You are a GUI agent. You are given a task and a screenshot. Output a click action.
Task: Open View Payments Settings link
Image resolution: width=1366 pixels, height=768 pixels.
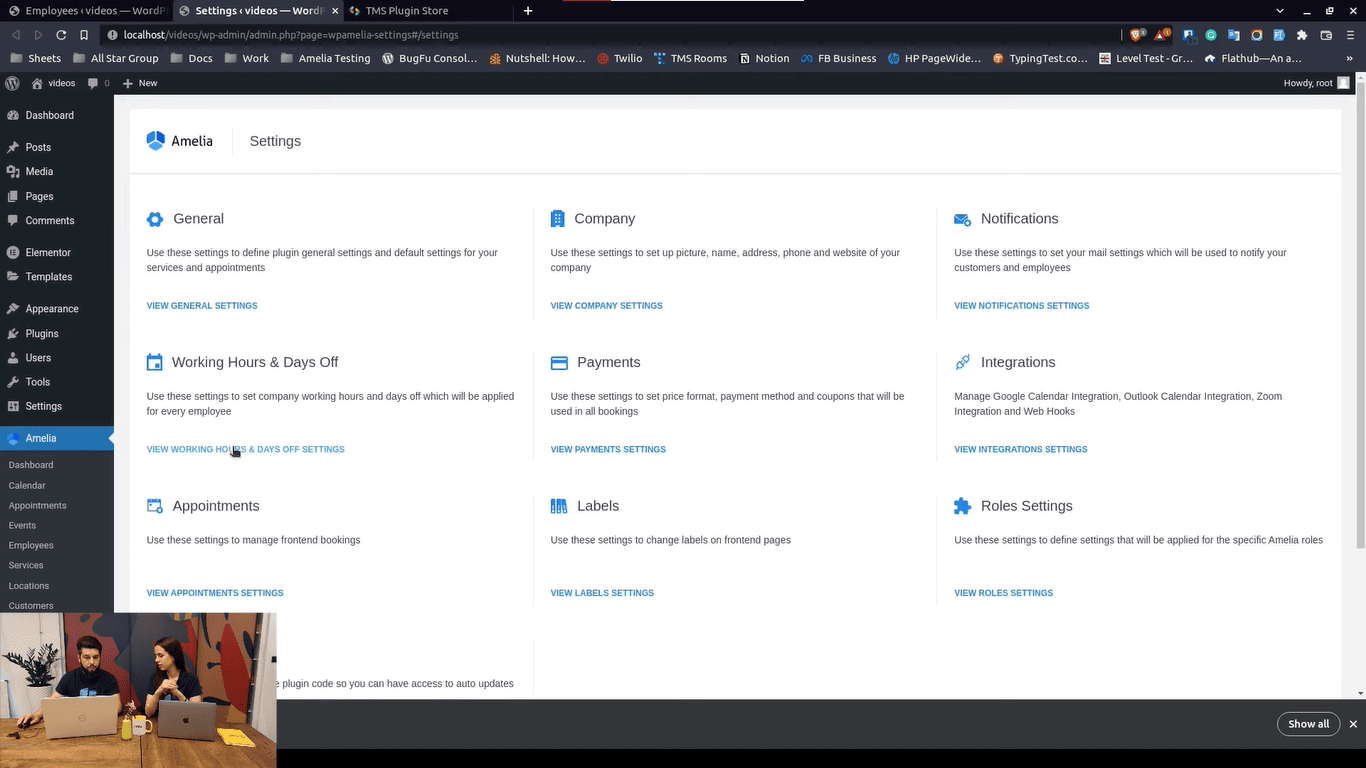pos(608,450)
